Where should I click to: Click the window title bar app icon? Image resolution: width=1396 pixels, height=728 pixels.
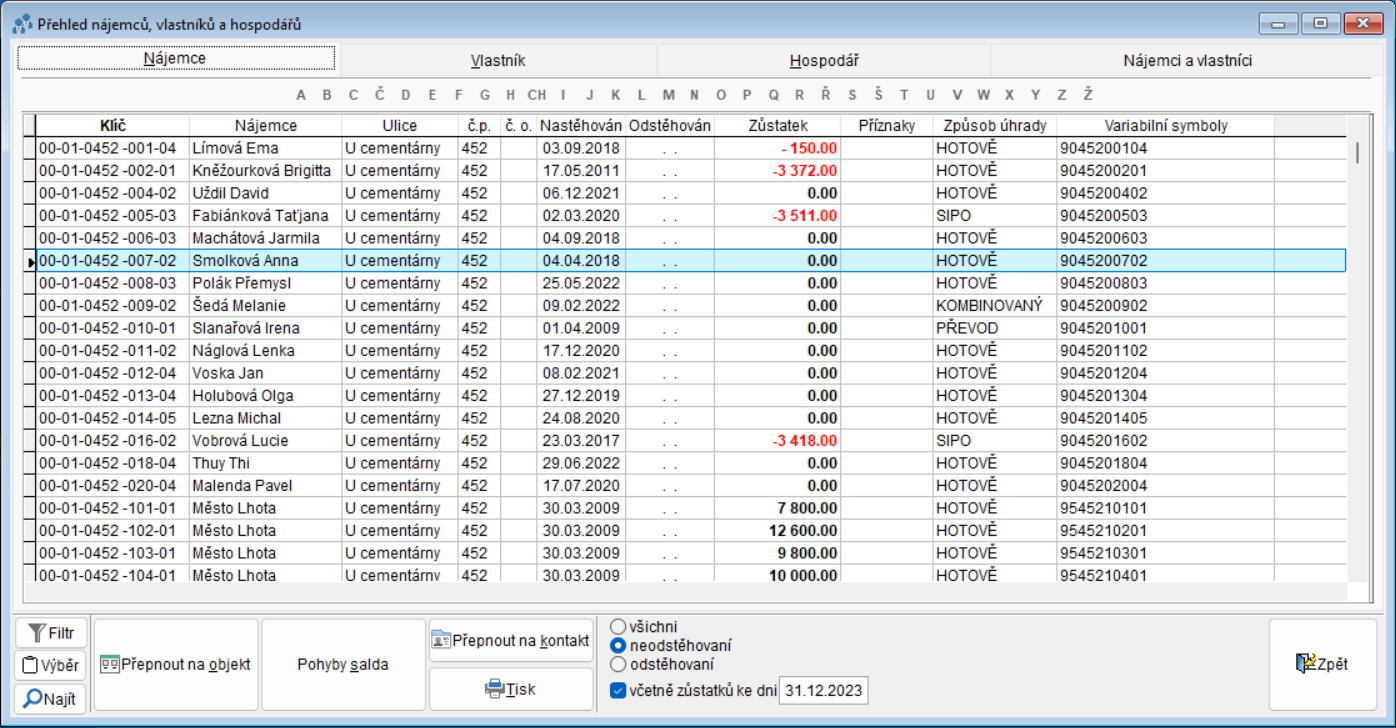tap(21, 23)
